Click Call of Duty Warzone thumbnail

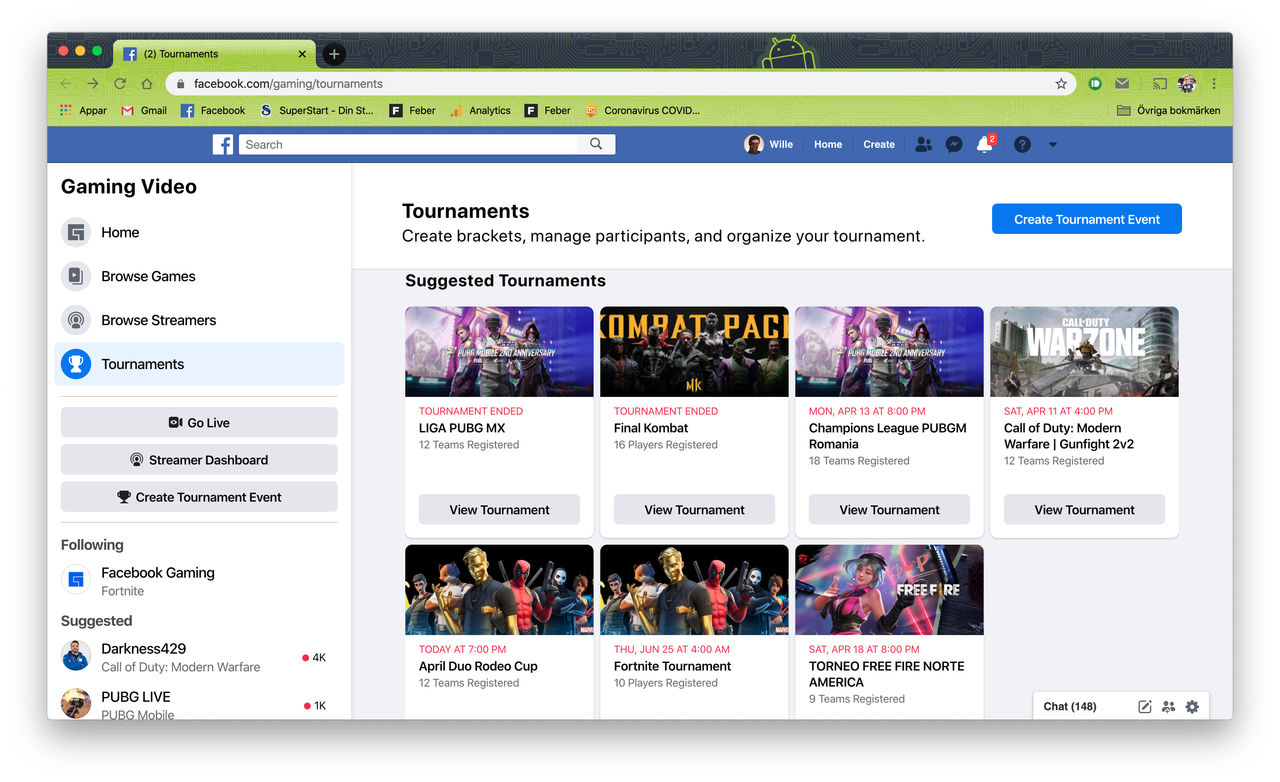(x=1084, y=352)
